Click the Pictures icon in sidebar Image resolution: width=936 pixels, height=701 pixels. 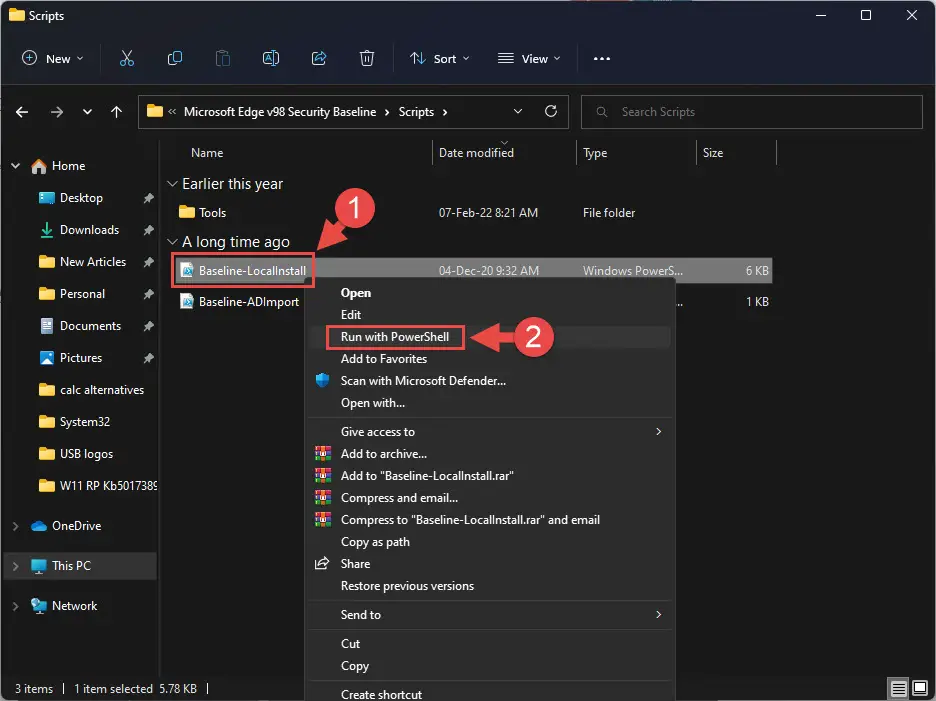[47, 358]
